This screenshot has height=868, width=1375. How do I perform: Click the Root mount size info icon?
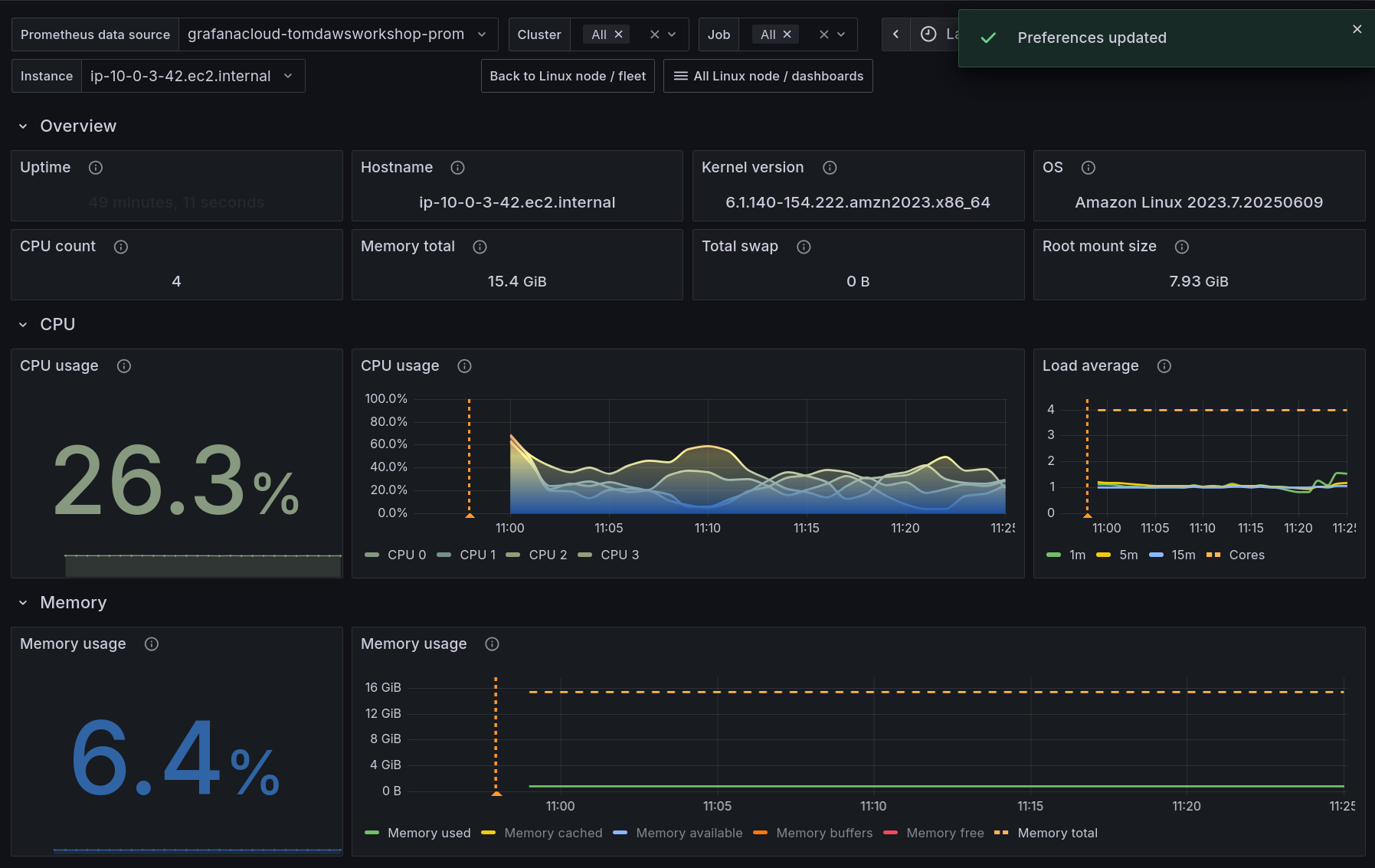(1182, 247)
